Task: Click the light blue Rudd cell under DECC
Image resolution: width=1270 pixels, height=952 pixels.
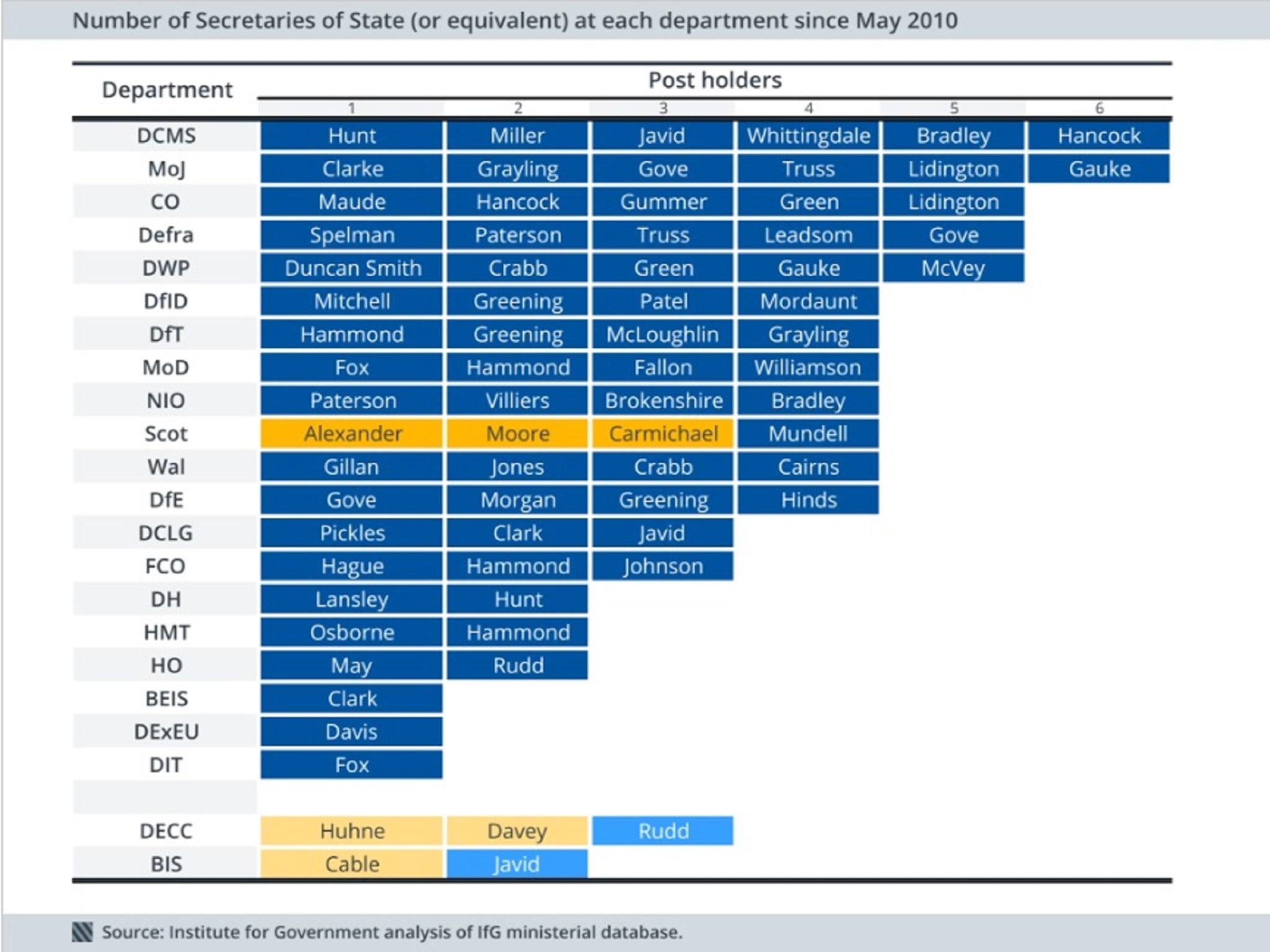Action: click(662, 831)
